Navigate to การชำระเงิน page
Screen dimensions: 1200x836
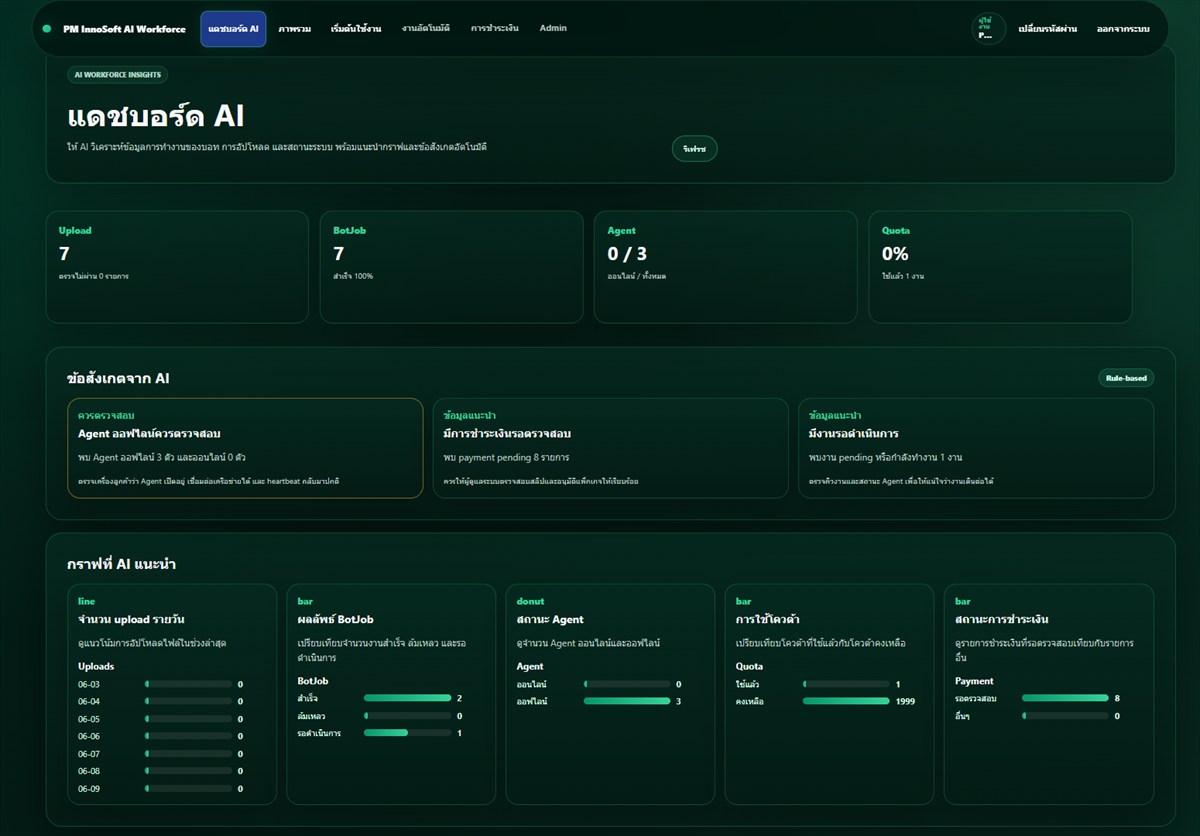(495, 28)
